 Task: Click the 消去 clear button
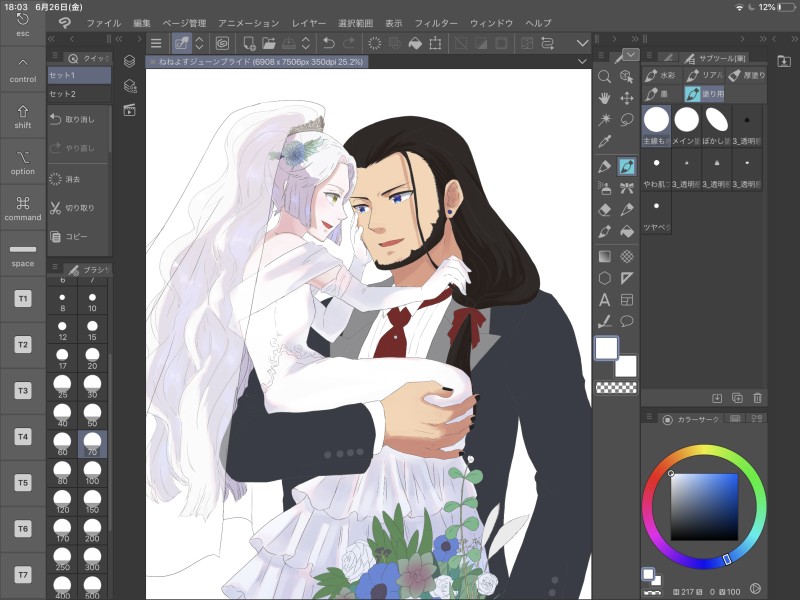coord(78,179)
